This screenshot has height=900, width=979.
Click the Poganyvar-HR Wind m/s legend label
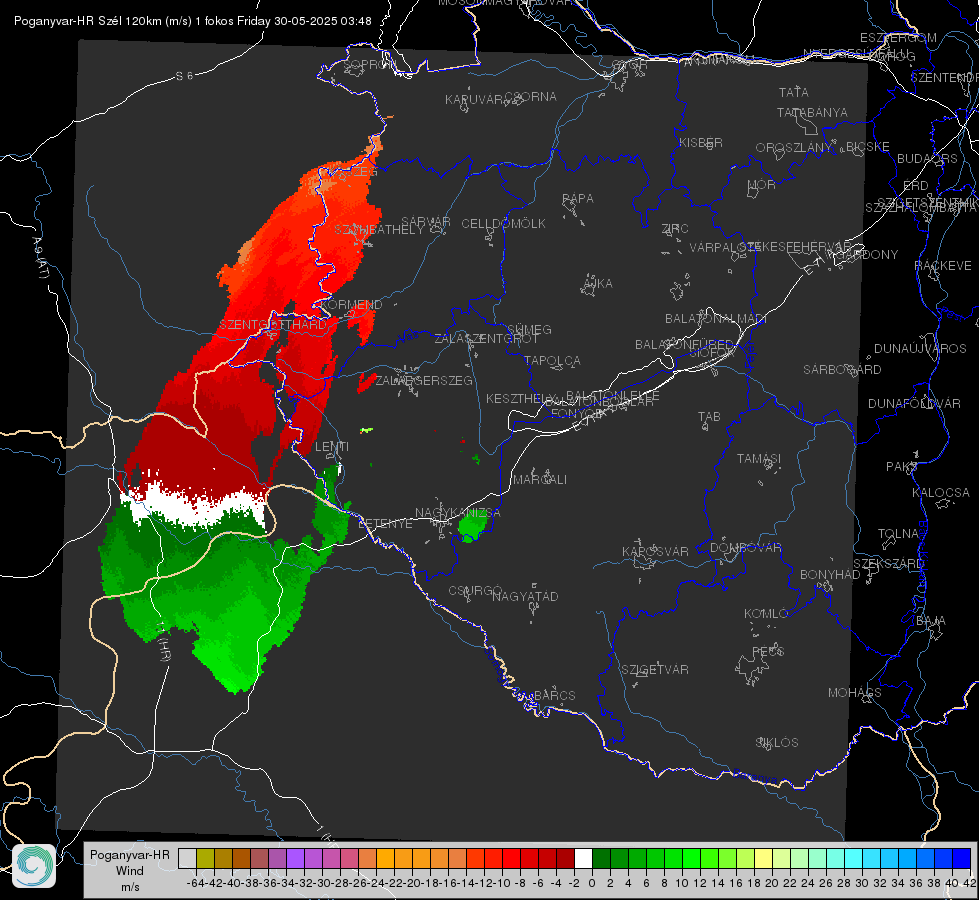point(130,871)
